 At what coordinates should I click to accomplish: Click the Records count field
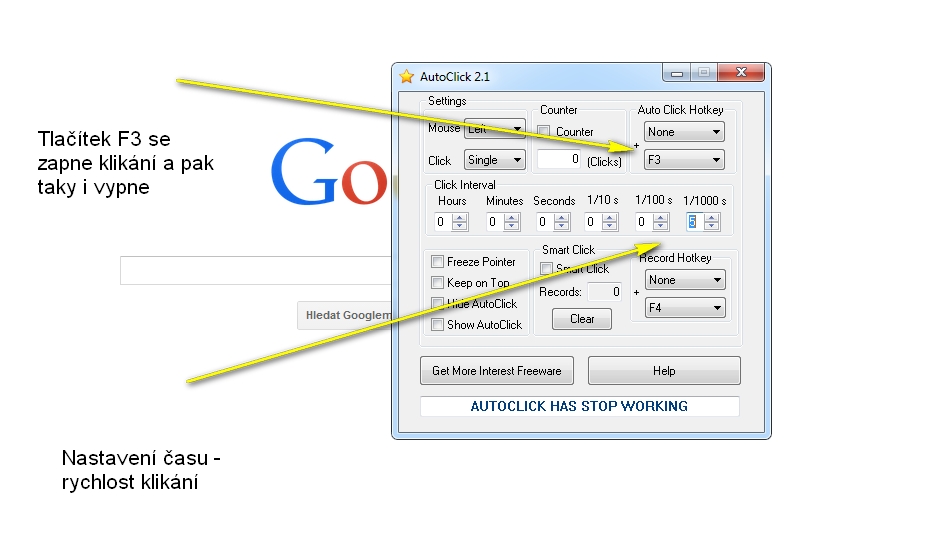[x=604, y=292]
